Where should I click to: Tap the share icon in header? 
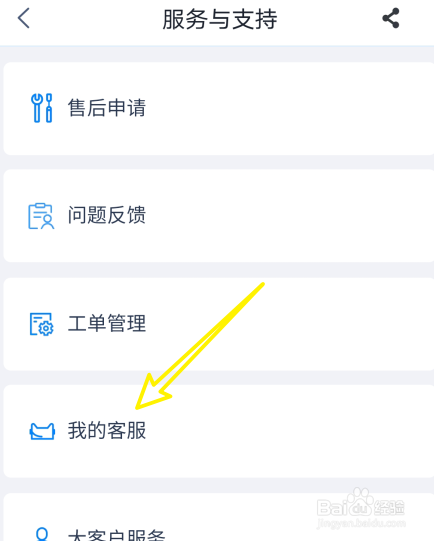coord(391,18)
